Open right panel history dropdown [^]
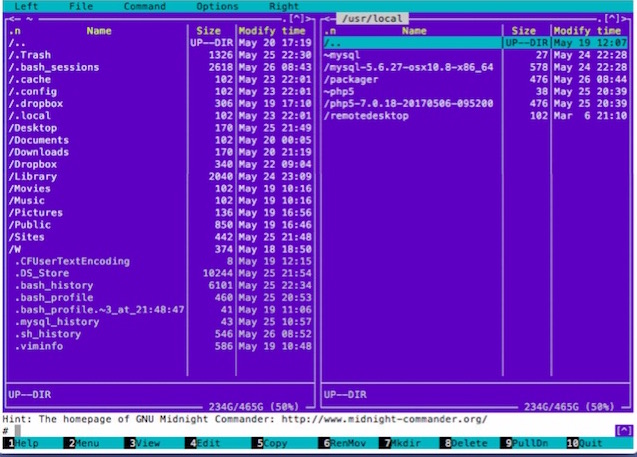 [612, 19]
